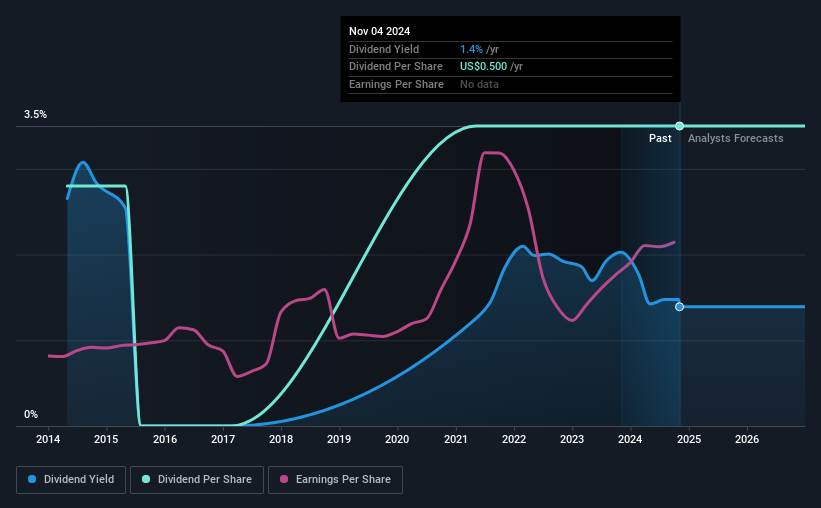The width and height of the screenshot is (821, 508).
Task: Click the 'Analysts Forecasts' label
Action: (735, 138)
